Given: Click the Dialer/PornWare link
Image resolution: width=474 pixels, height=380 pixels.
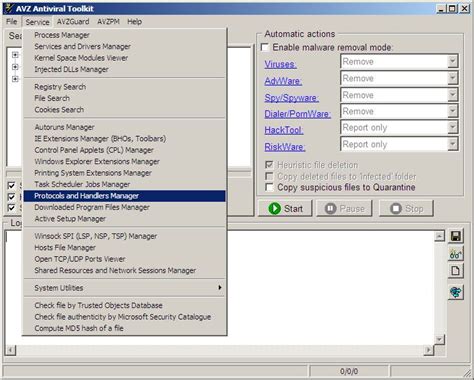Looking at the screenshot, I should pyautogui.click(x=298, y=114).
